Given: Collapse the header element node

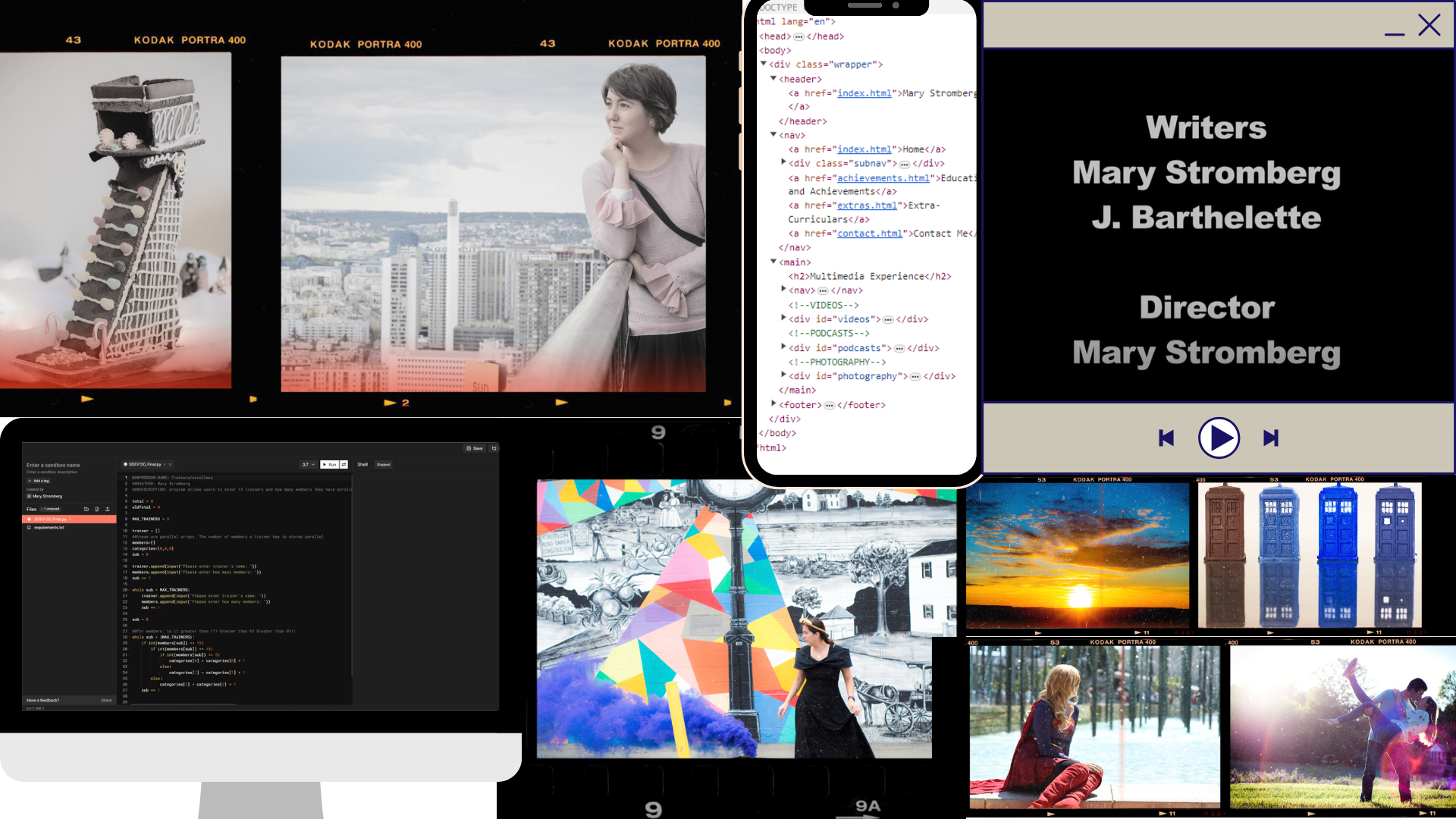Looking at the screenshot, I should pyautogui.click(x=773, y=78).
